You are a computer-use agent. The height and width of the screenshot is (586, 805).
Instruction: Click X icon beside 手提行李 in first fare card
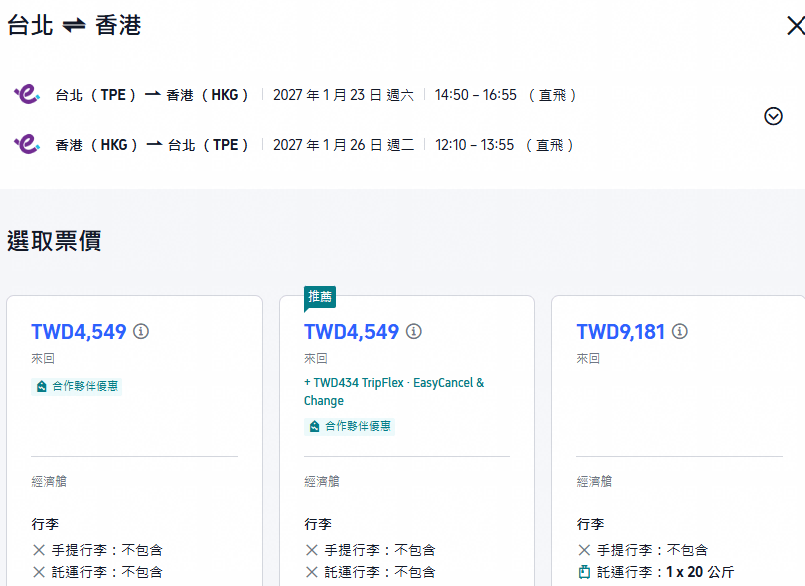pos(39,551)
